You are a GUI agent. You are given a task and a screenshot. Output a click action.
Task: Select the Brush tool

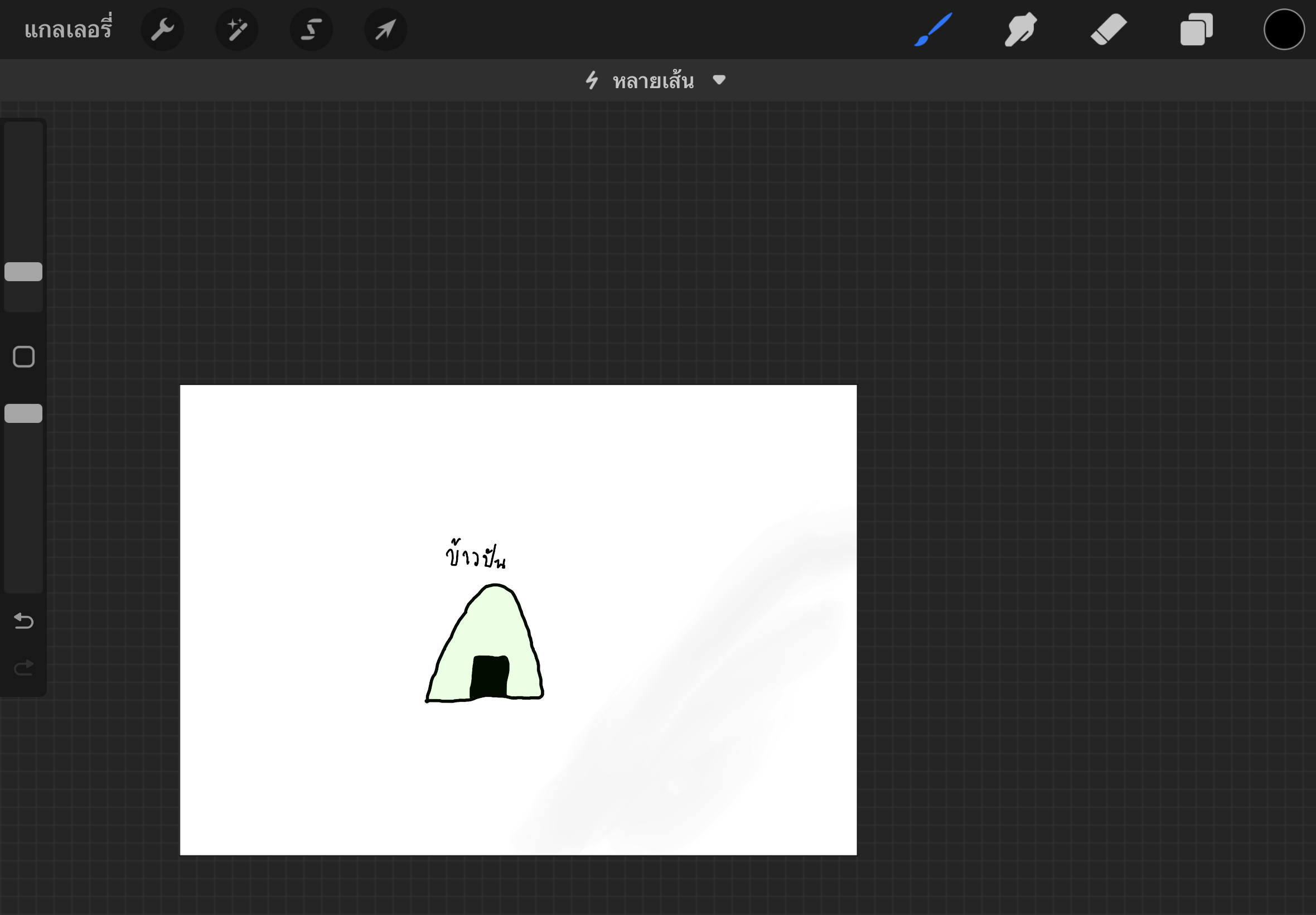[933, 29]
